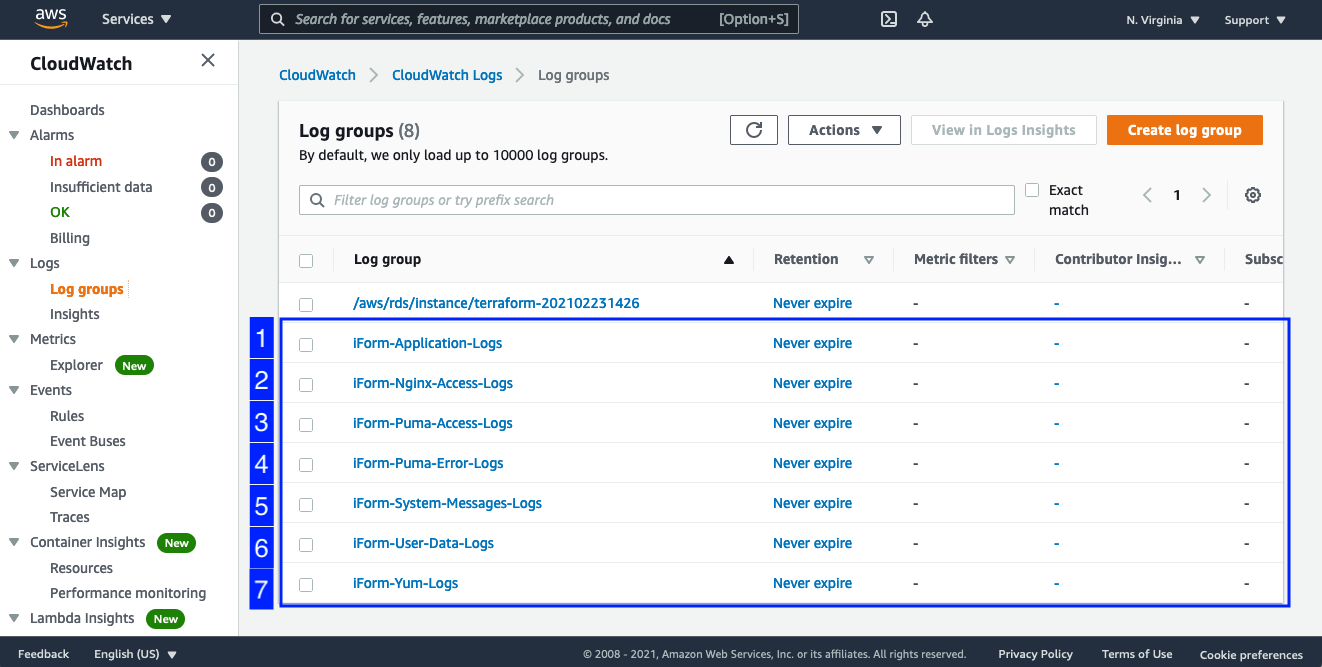Click the OK alarm count badge
The image size is (1322, 667).
tap(211, 213)
